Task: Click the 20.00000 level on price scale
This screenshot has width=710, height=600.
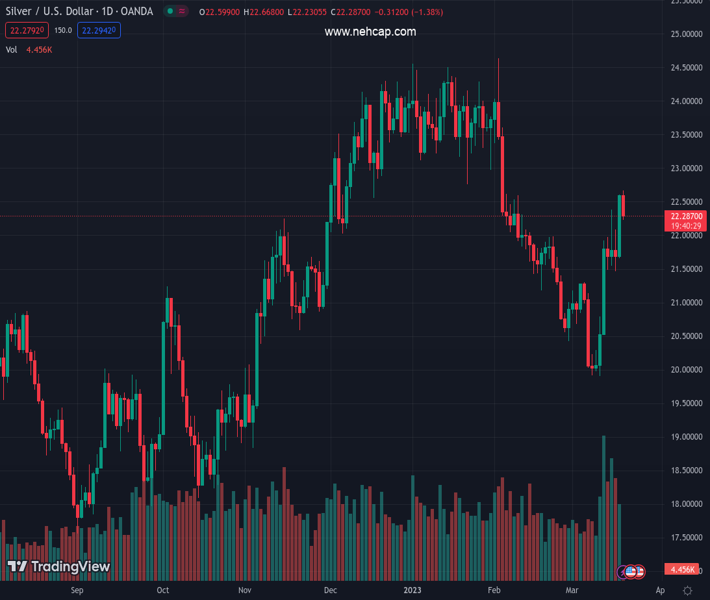Action: (x=685, y=370)
